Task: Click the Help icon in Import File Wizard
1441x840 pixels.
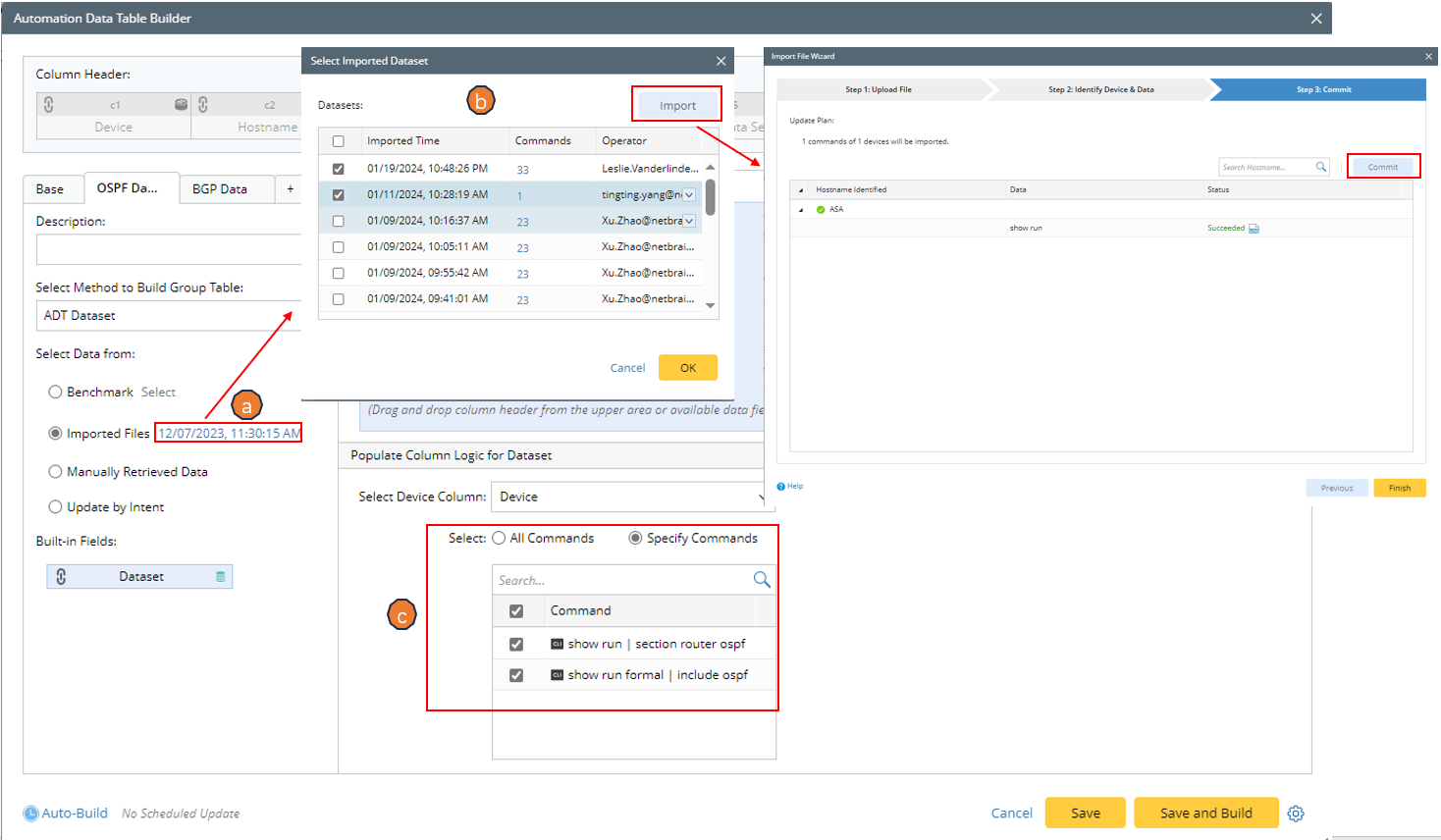Action: 781,486
